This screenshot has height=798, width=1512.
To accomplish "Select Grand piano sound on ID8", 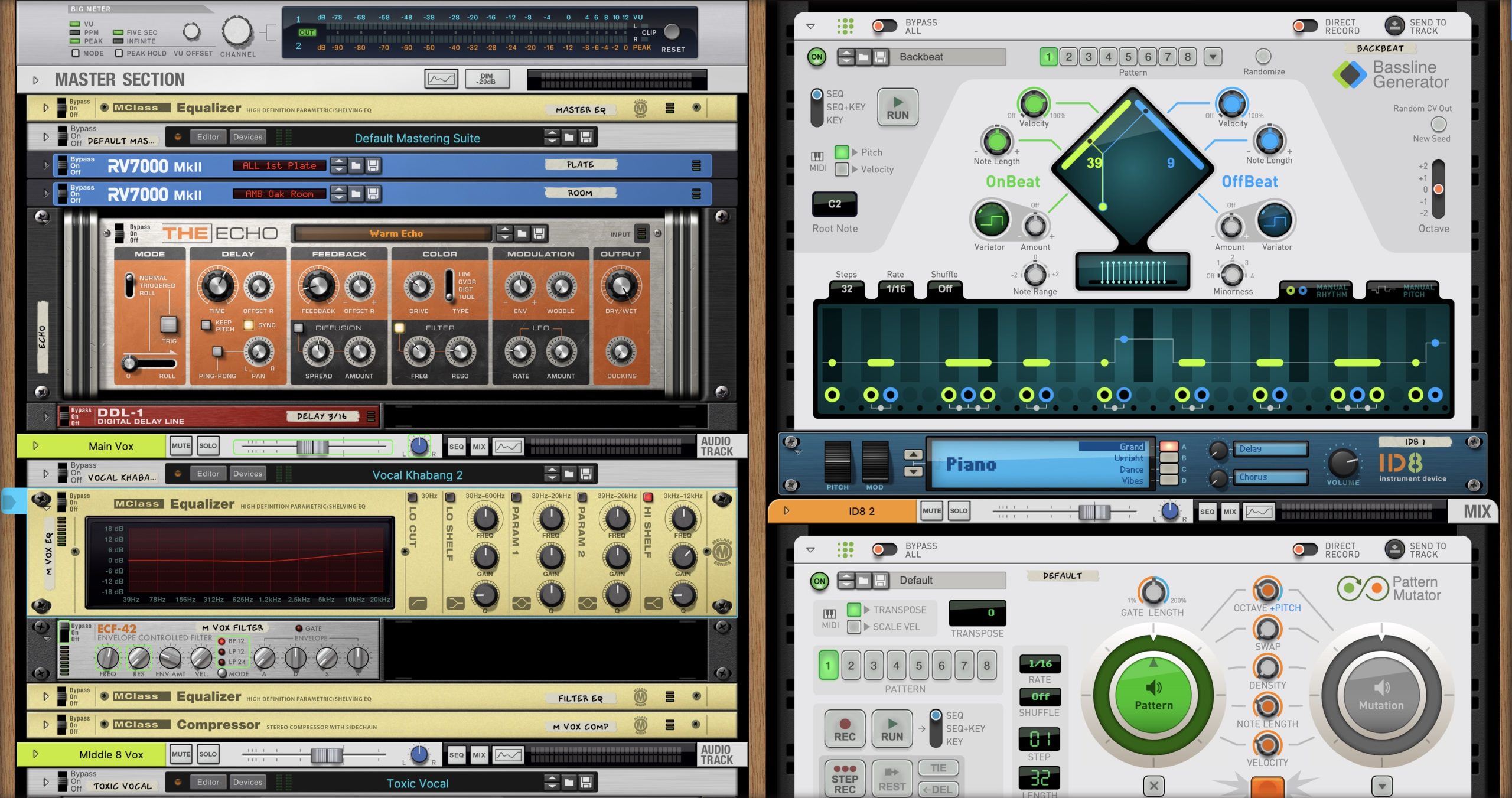I will tap(1170, 447).
